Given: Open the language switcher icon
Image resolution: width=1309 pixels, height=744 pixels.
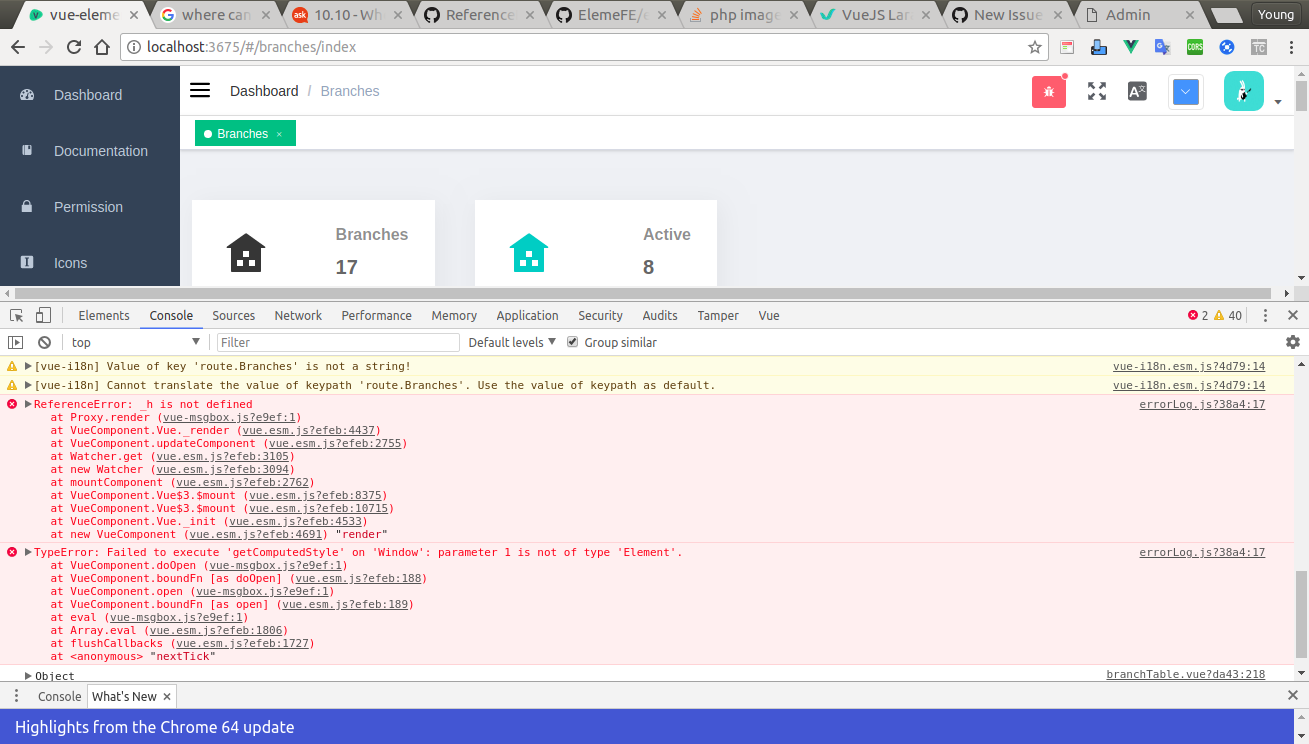Looking at the screenshot, I should pyautogui.click(x=1137, y=91).
